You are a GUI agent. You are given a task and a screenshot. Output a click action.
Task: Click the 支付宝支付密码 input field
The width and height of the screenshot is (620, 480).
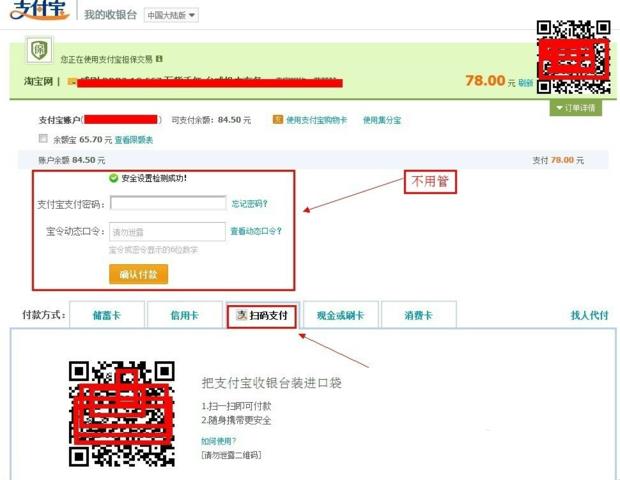167,203
